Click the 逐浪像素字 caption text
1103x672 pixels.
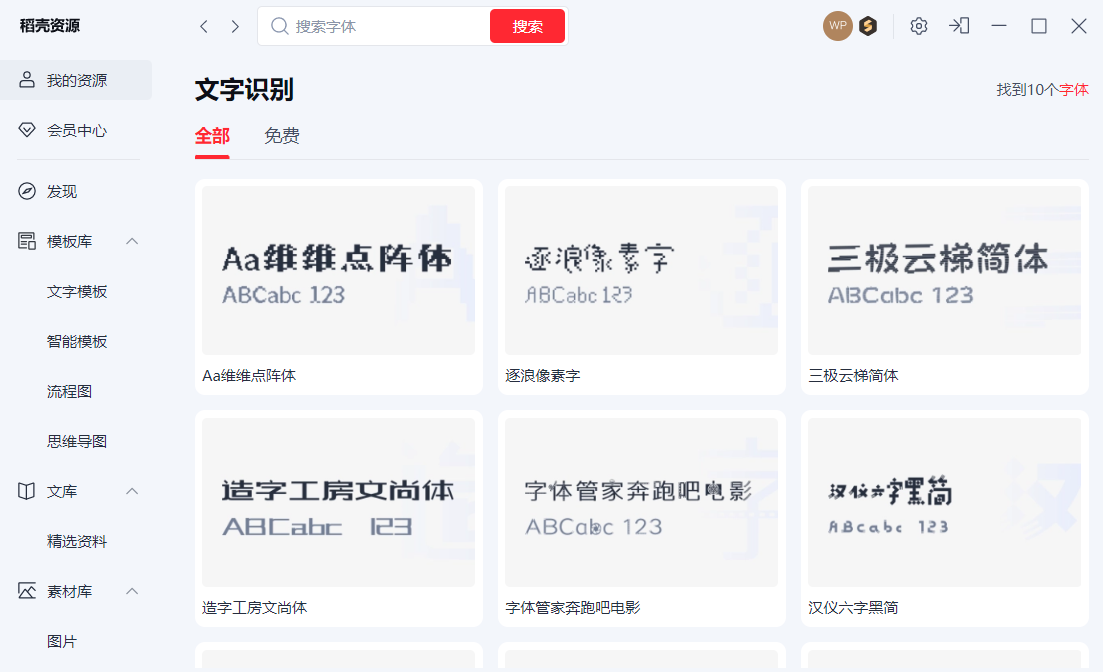(542, 376)
